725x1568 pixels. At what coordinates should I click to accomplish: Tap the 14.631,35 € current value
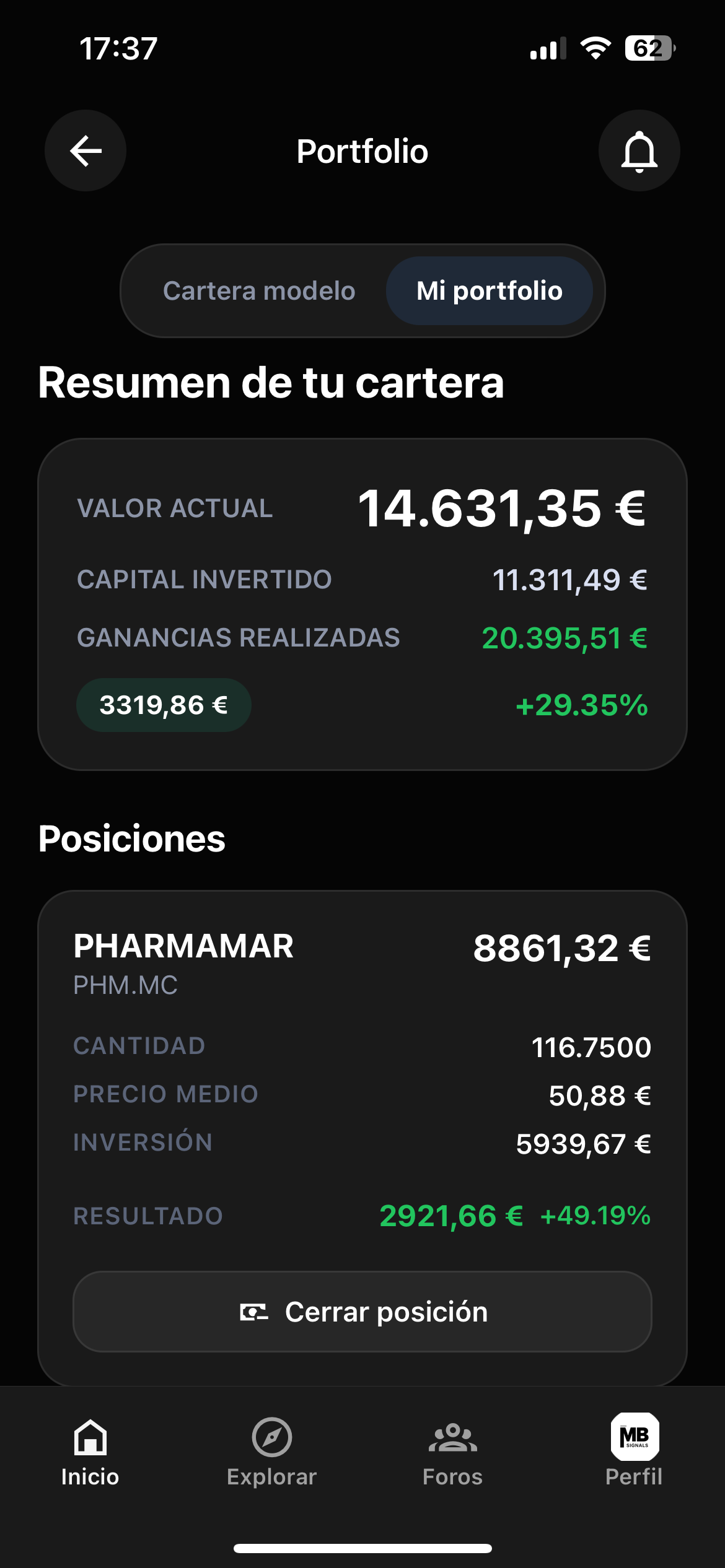(502, 509)
